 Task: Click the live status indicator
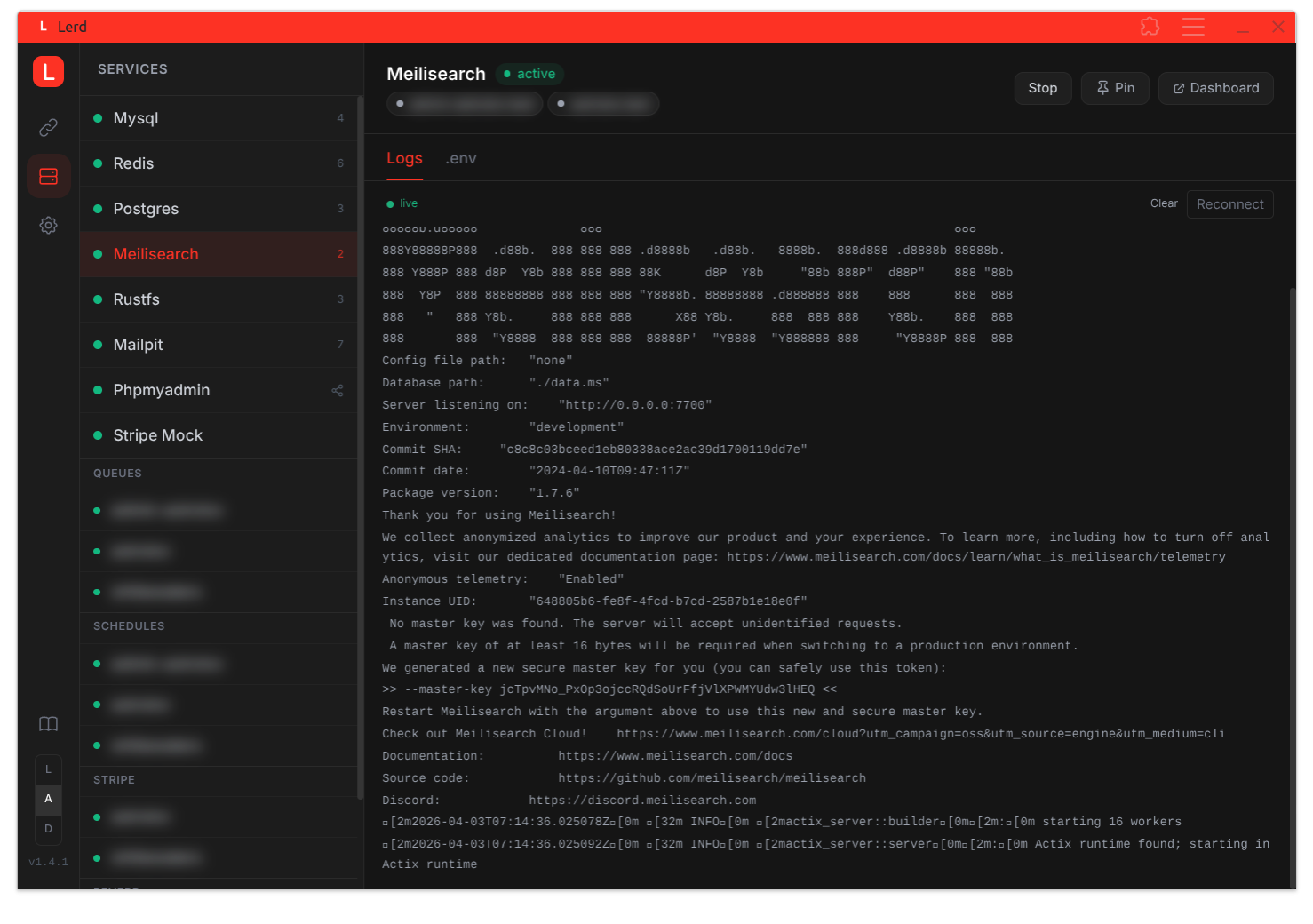tap(402, 203)
